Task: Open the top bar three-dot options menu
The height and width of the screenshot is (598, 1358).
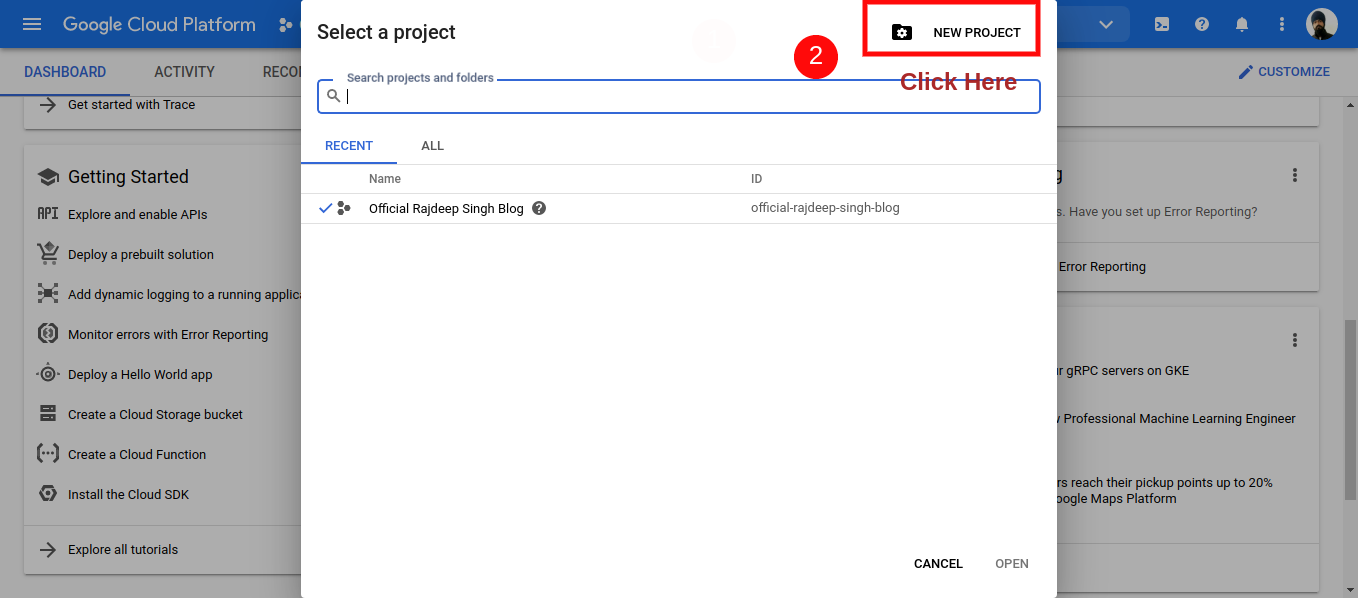Action: click(x=1281, y=23)
